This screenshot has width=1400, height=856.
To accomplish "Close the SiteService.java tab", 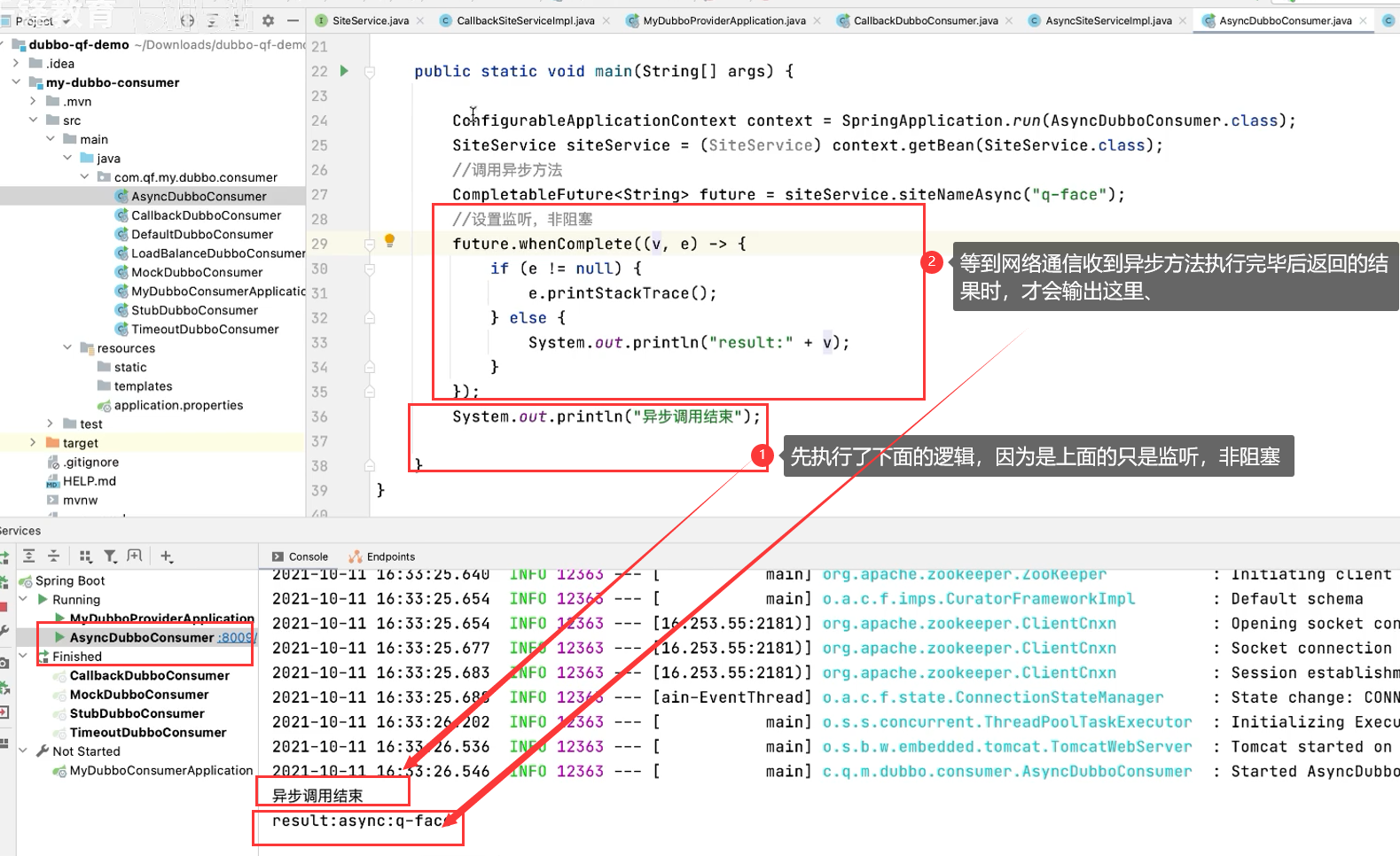I will (420, 20).
